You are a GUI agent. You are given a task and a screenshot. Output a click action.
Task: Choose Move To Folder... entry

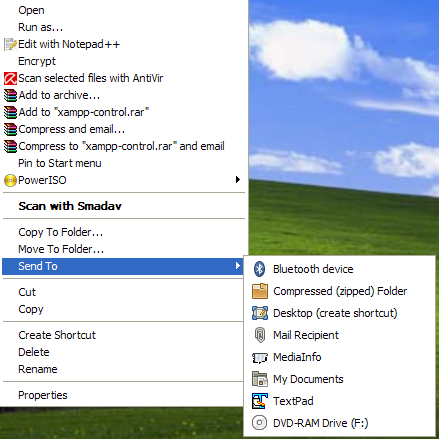click(123, 249)
